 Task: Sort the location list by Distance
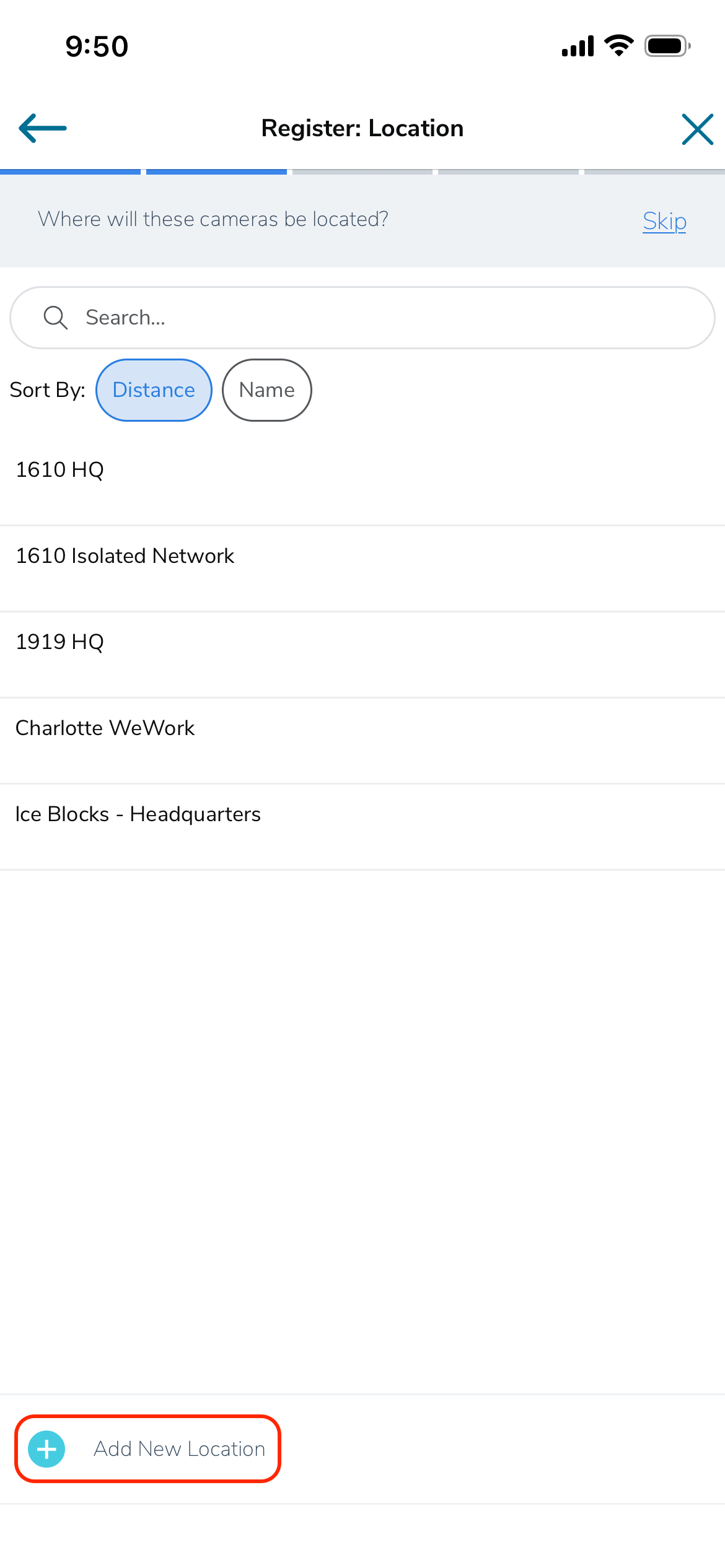pos(154,390)
